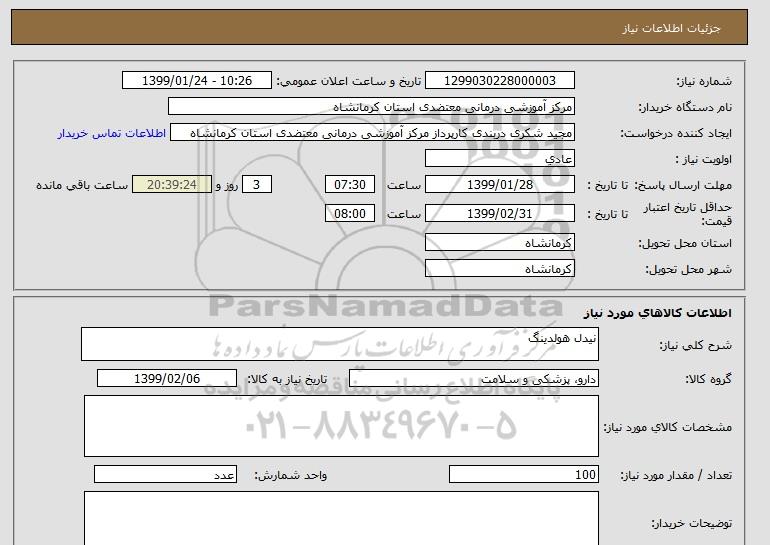
Task: Click the text روز و
Action: point(227,185)
